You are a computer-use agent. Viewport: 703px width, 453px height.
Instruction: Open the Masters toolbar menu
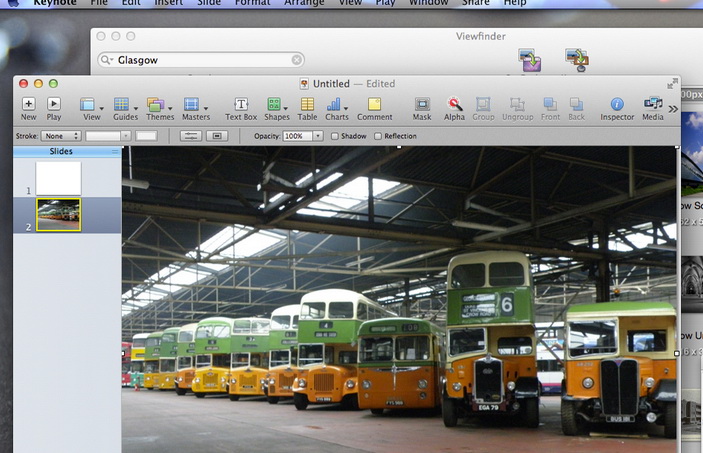point(196,109)
